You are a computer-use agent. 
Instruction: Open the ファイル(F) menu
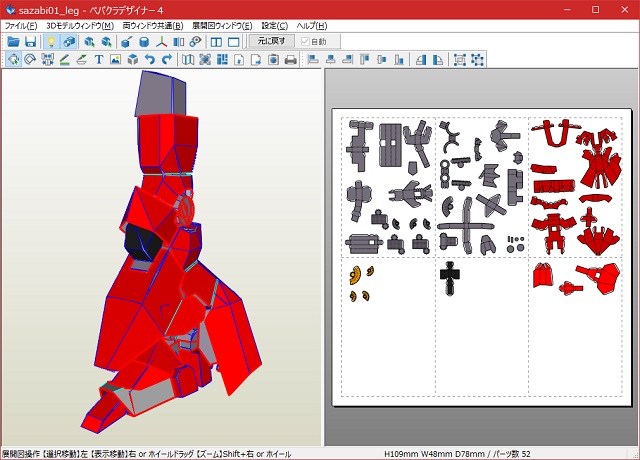tap(21, 26)
